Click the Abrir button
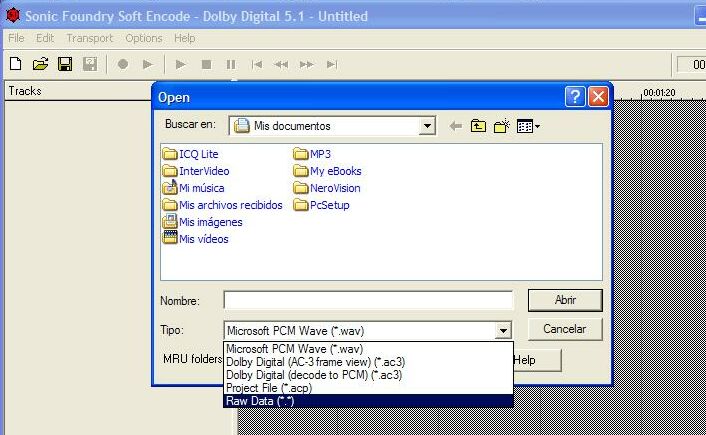The width and height of the screenshot is (706, 435). (x=565, y=300)
